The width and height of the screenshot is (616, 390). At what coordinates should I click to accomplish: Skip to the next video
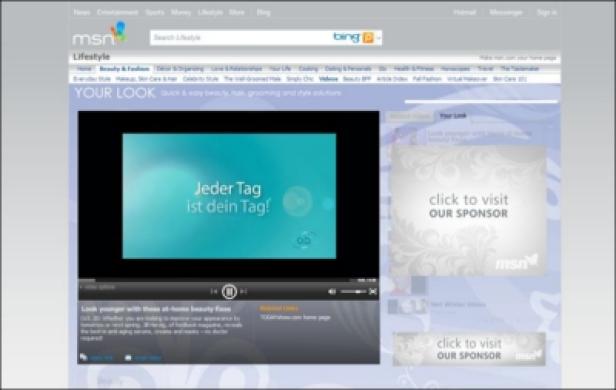pos(244,291)
